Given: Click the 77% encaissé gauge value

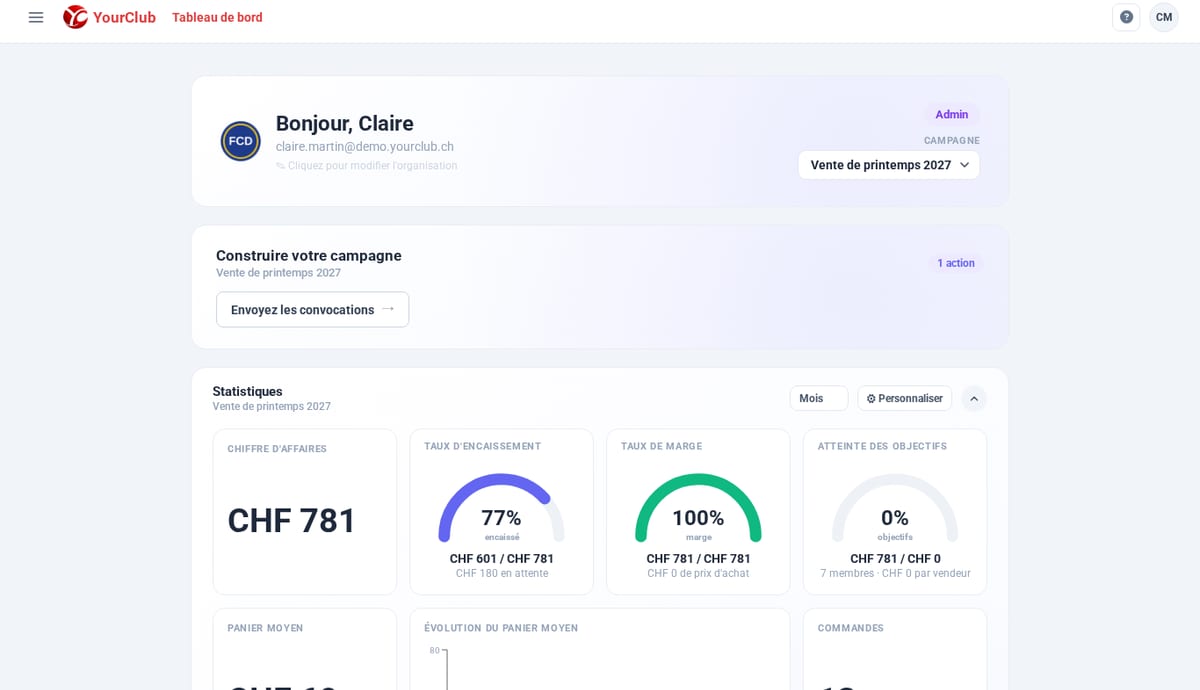Looking at the screenshot, I should (501, 518).
